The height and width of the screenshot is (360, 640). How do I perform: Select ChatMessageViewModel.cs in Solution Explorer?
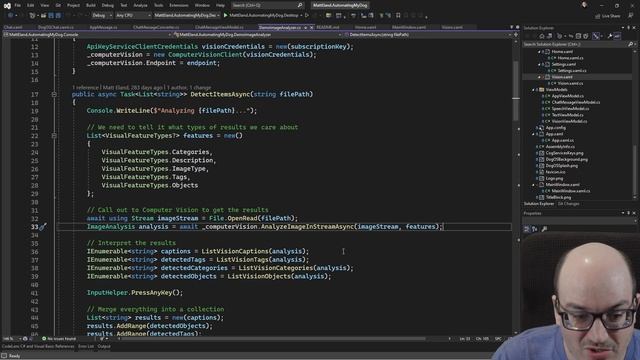pos(576,102)
